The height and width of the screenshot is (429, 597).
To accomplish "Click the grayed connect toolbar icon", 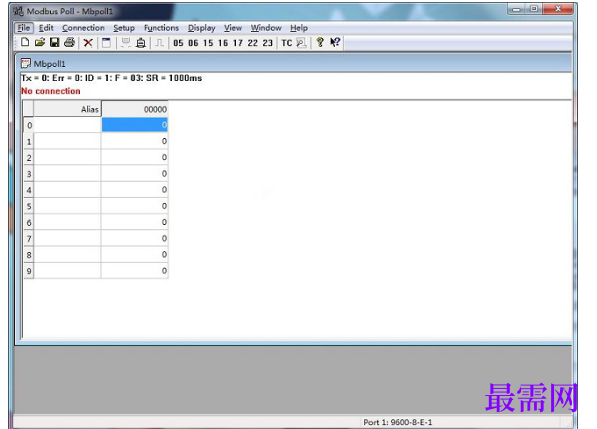I will pyautogui.click(x=126, y=43).
